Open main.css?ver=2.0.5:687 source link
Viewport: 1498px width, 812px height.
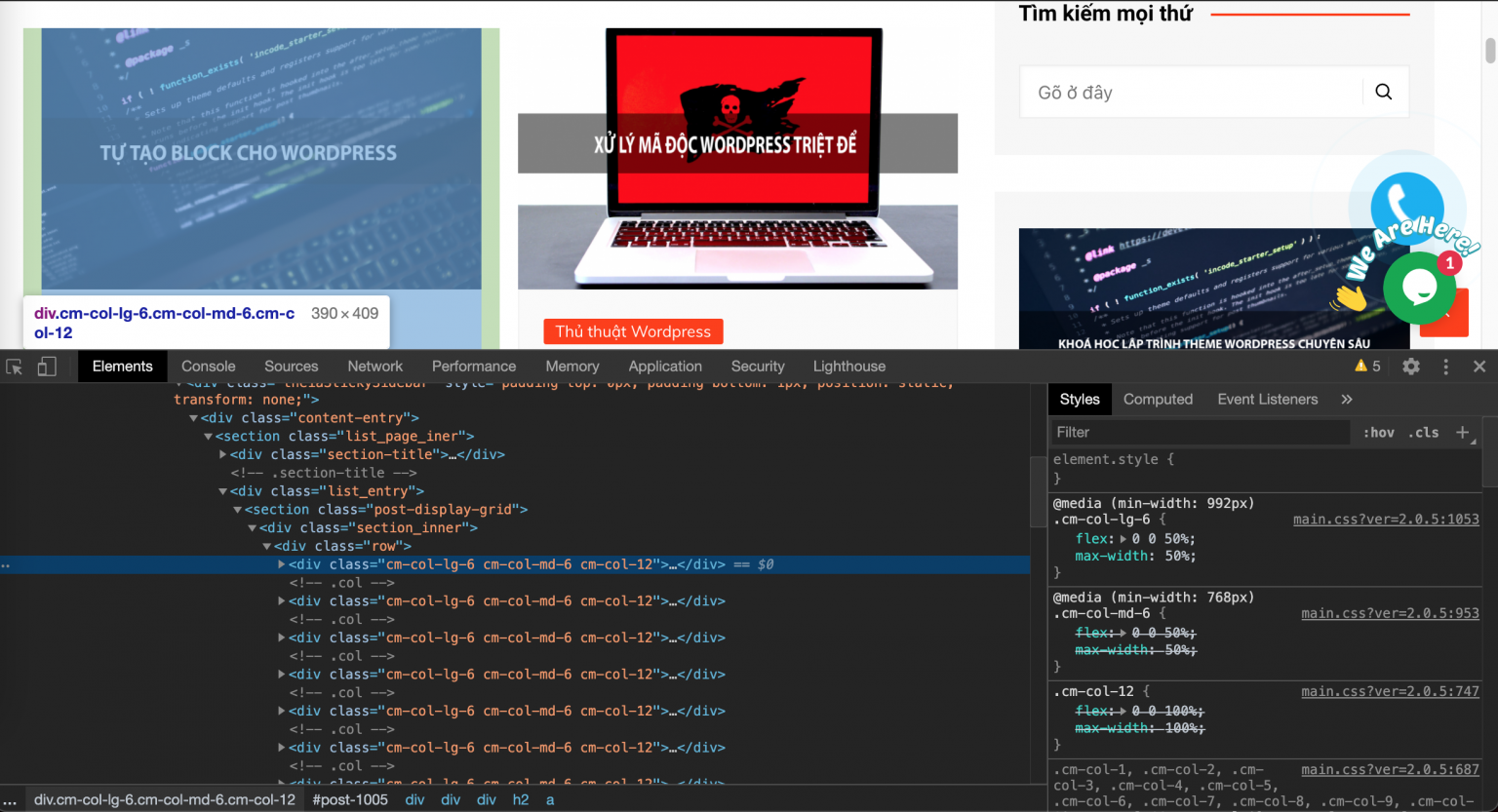[x=1390, y=770]
